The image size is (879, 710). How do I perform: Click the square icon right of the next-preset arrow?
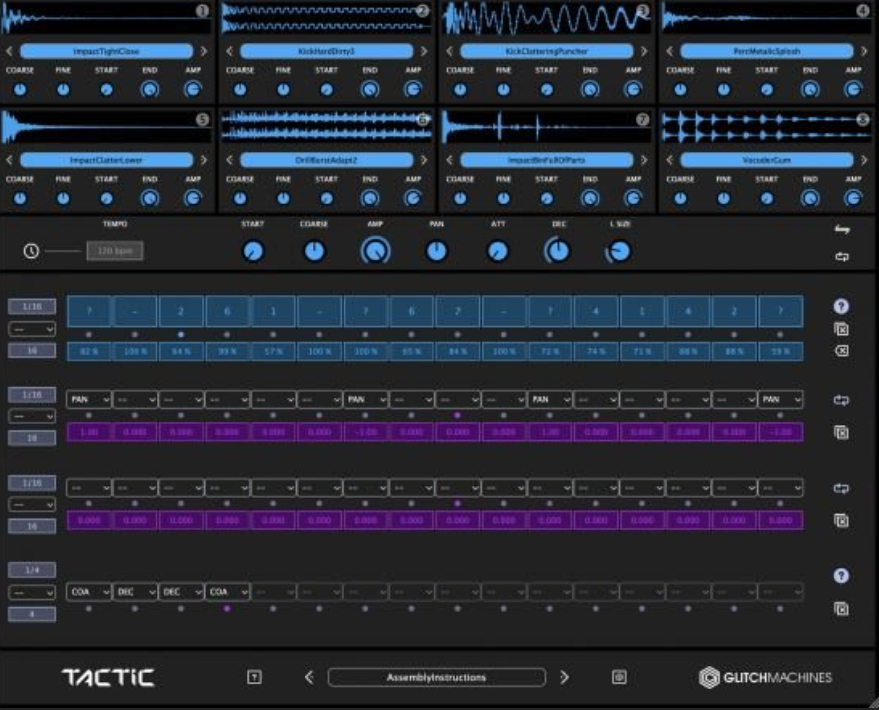[619, 677]
